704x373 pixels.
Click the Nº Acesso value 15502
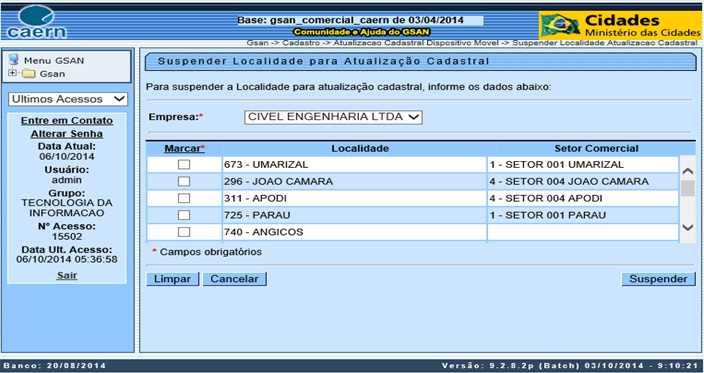(x=67, y=237)
